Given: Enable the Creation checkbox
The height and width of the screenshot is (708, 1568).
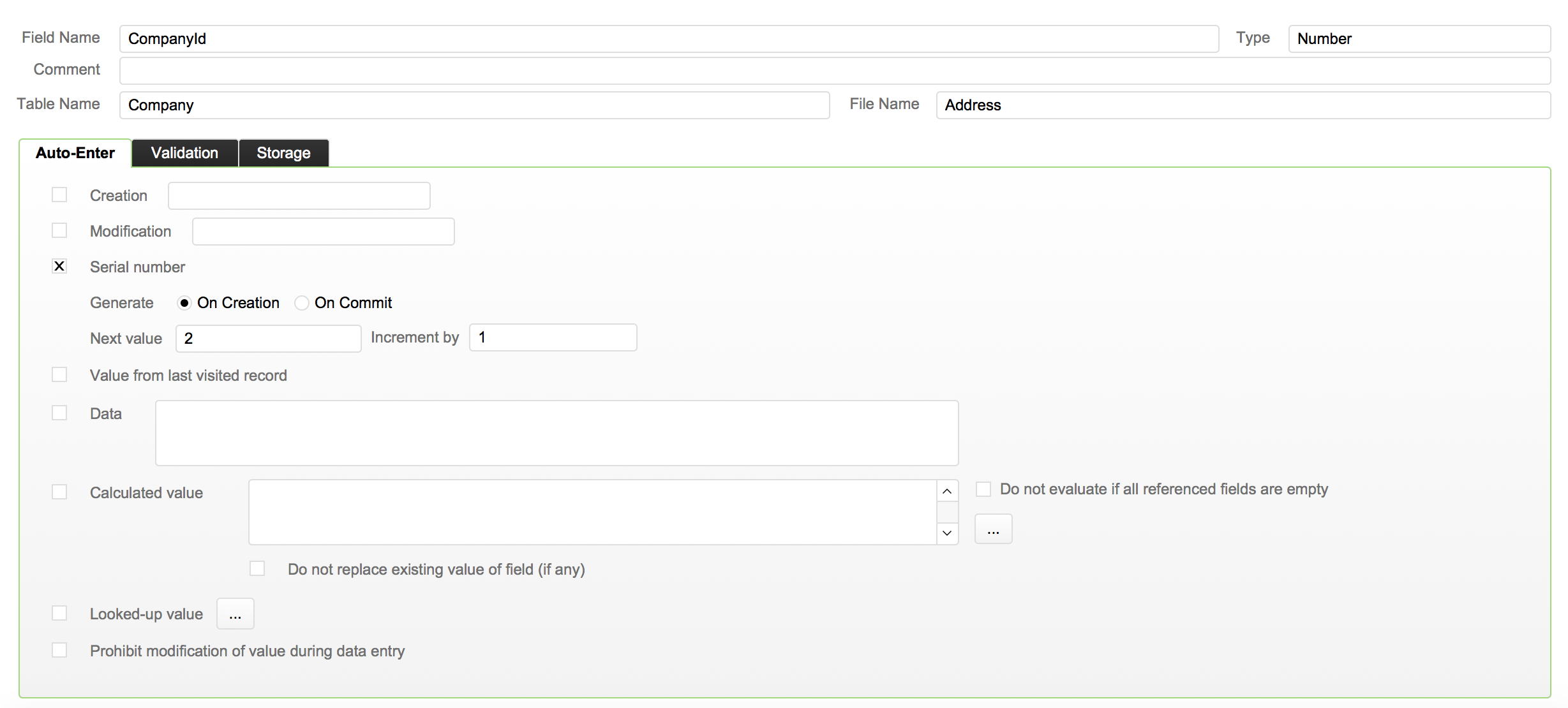Looking at the screenshot, I should (59, 195).
